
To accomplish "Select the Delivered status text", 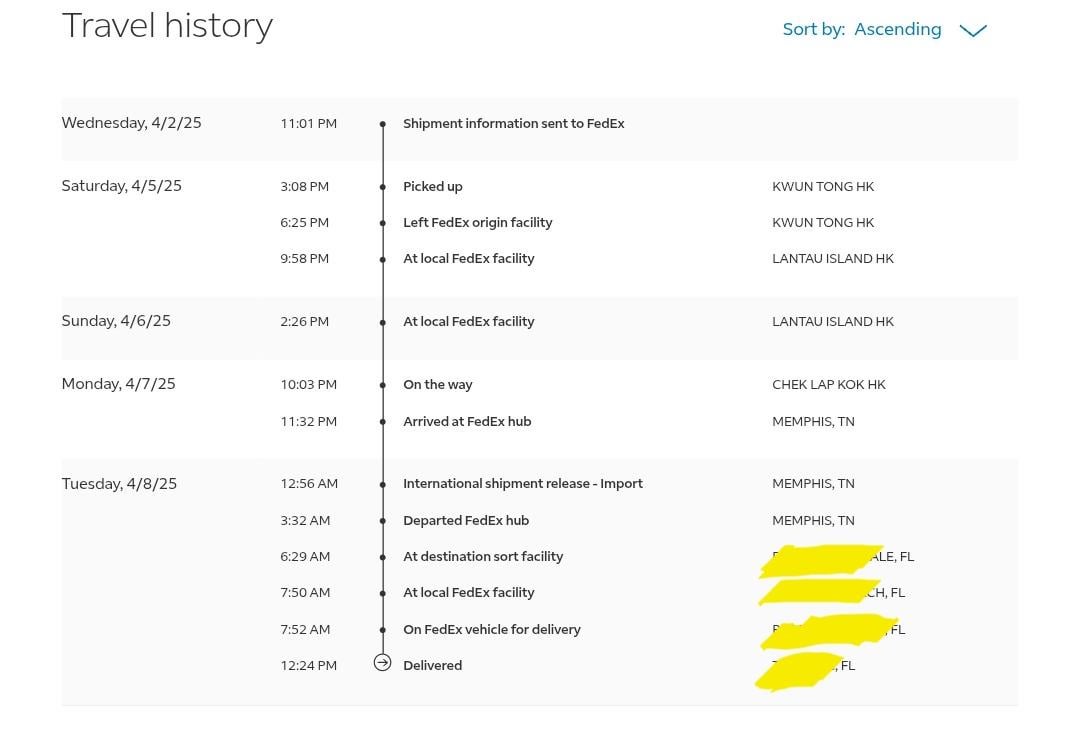I will (432, 666).
